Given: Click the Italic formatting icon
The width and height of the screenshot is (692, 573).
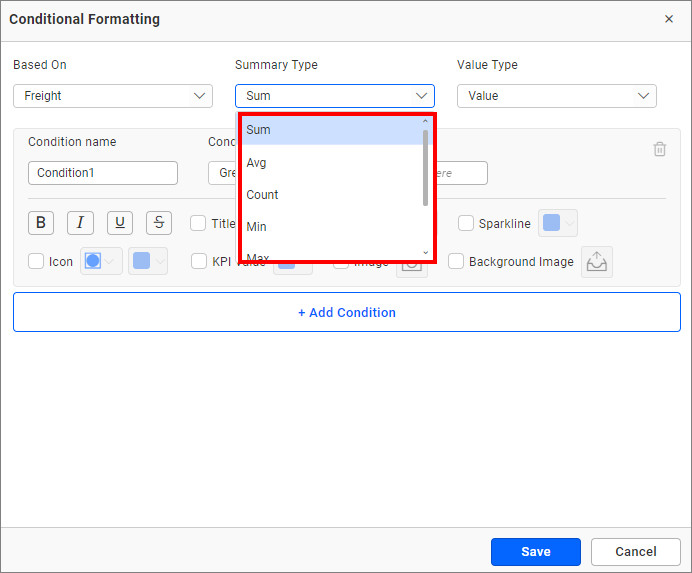Looking at the screenshot, I should click(80, 223).
